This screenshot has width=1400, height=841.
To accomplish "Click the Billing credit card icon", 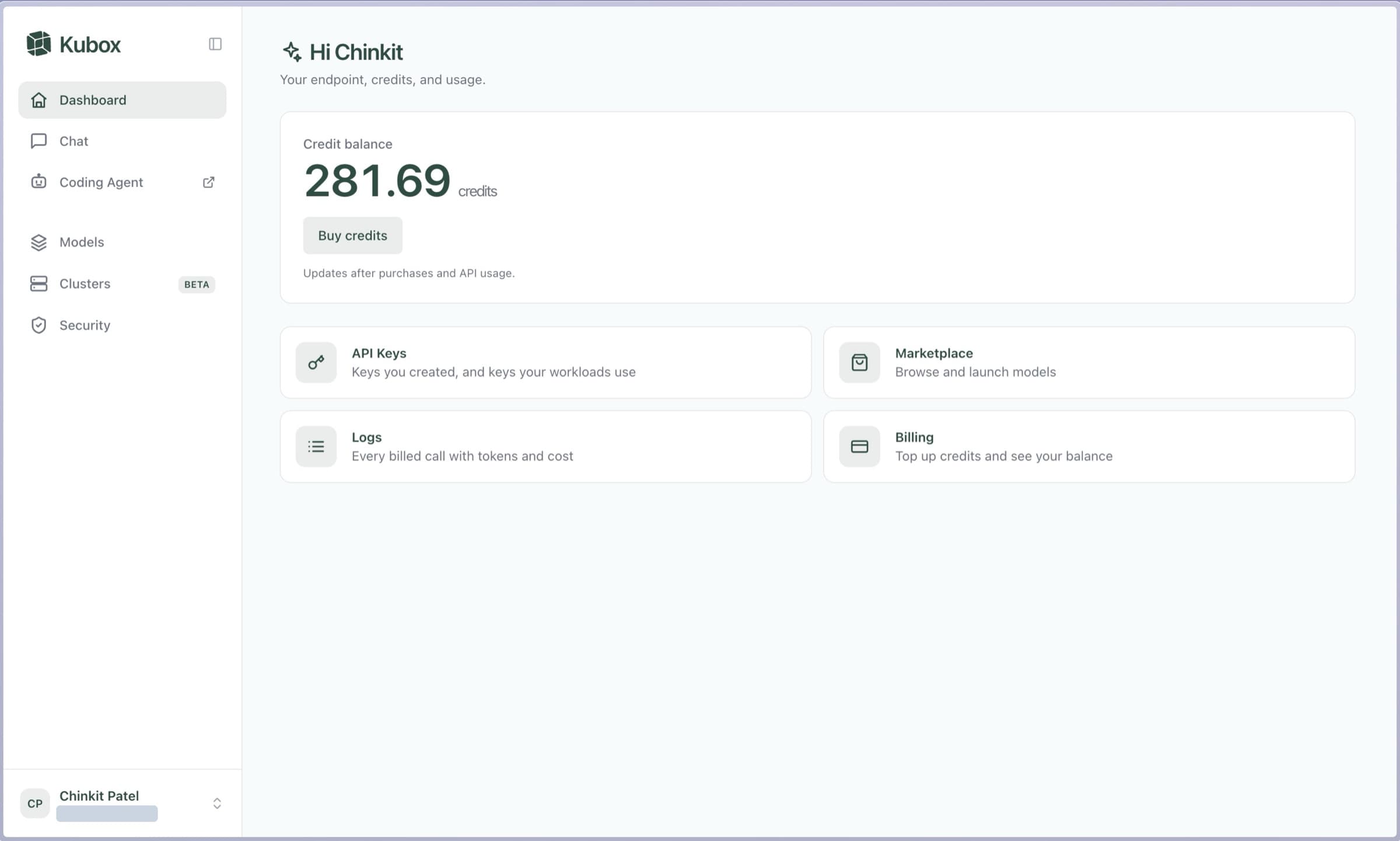I will (x=859, y=446).
